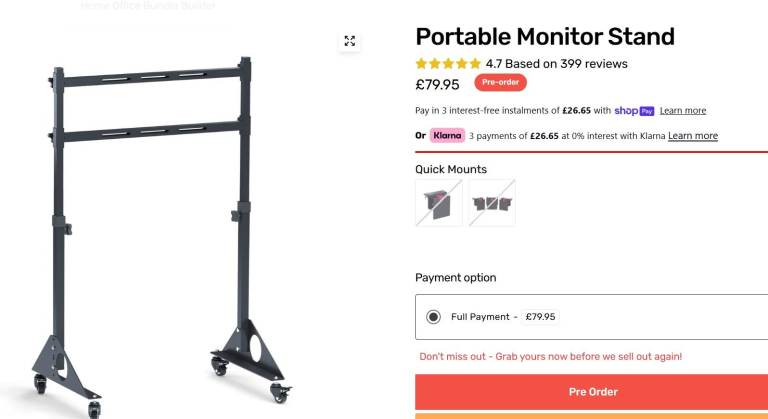Select the single monitor quick mount option
768x419 pixels.
pyautogui.click(x=439, y=203)
